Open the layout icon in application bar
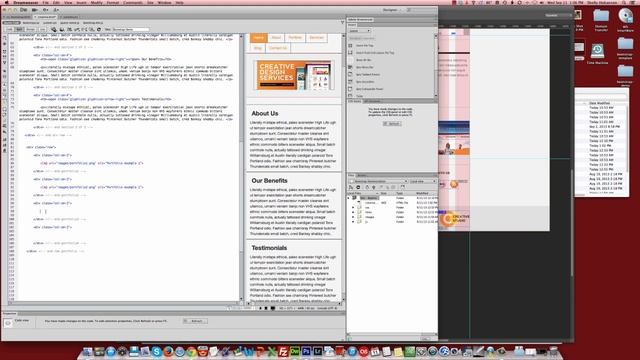Screen dimensions: 640x360 click(x=35, y=10)
